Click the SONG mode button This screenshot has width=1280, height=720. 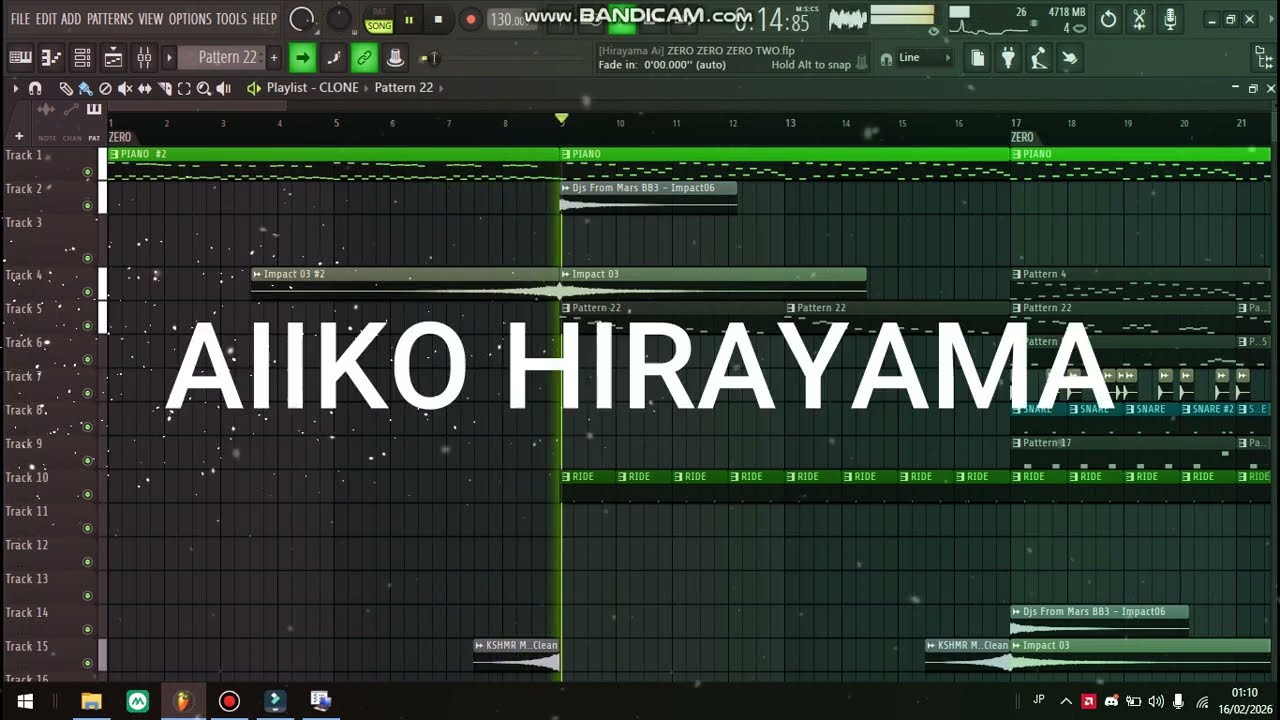tap(379, 25)
